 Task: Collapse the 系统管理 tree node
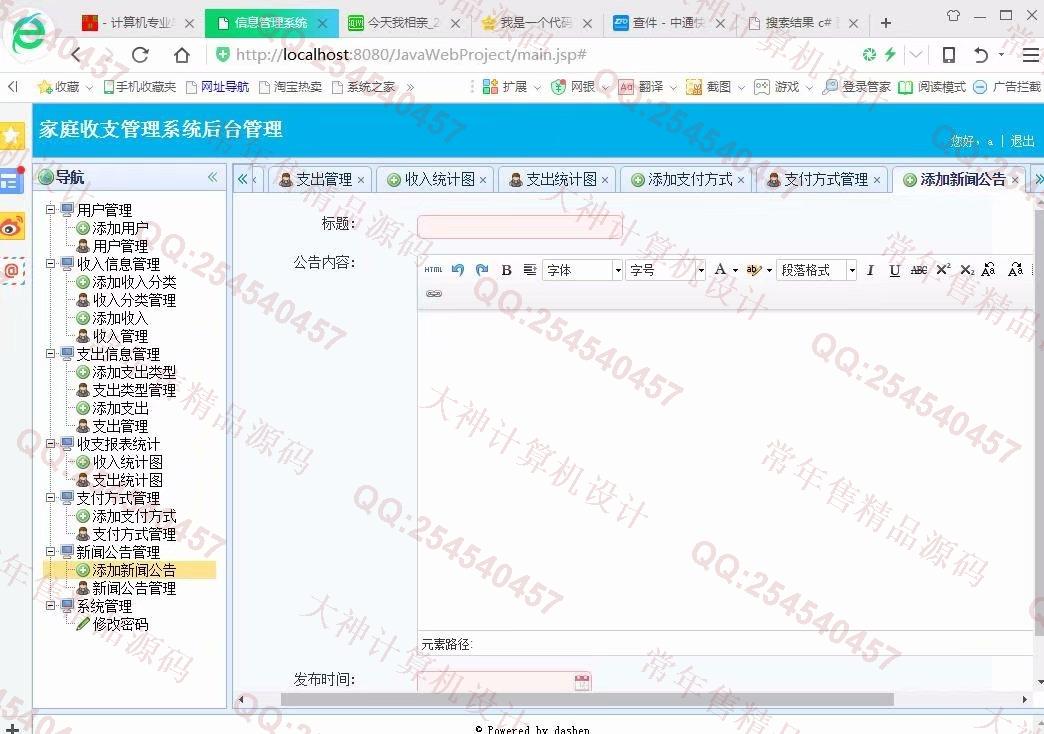[51, 605]
